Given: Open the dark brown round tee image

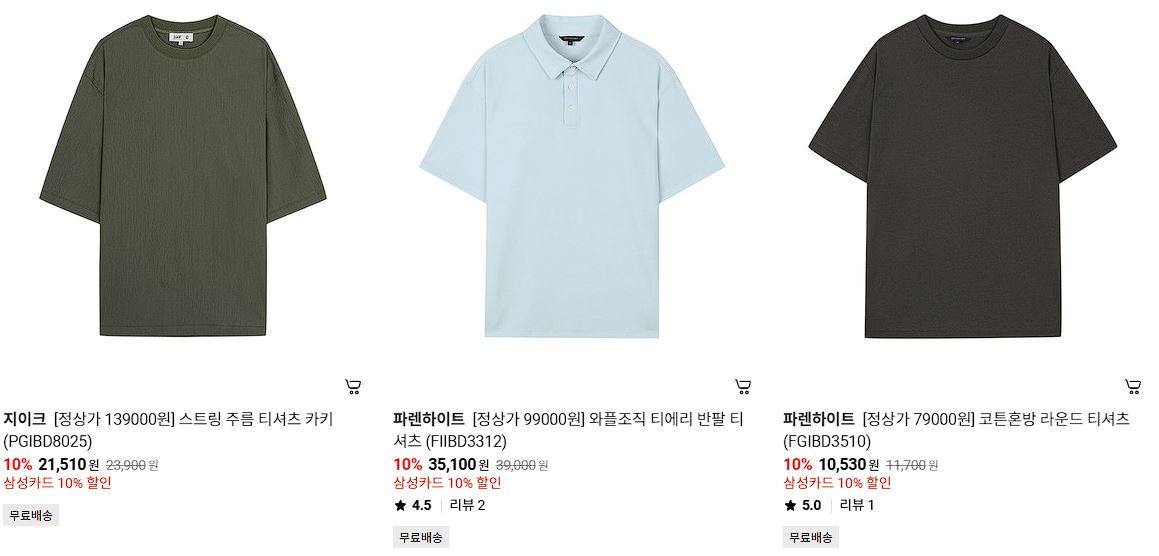Looking at the screenshot, I should click(x=962, y=176).
